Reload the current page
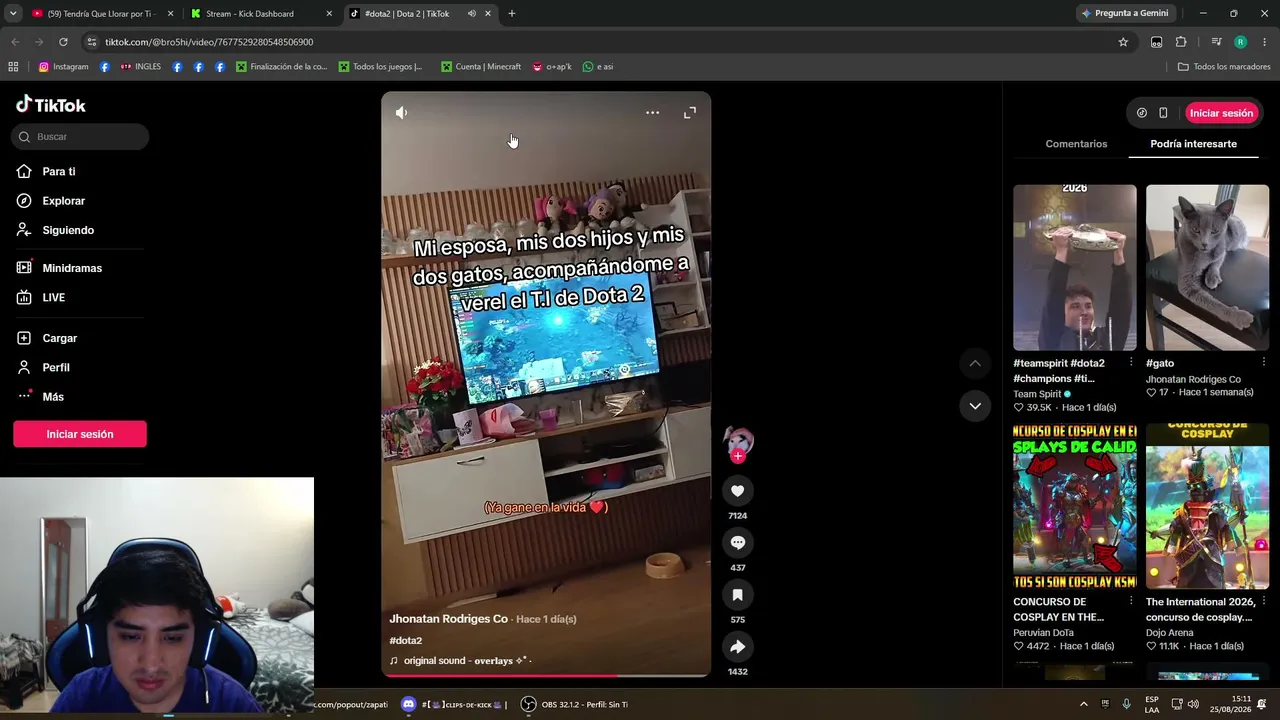This screenshot has width=1280, height=720. tap(63, 42)
